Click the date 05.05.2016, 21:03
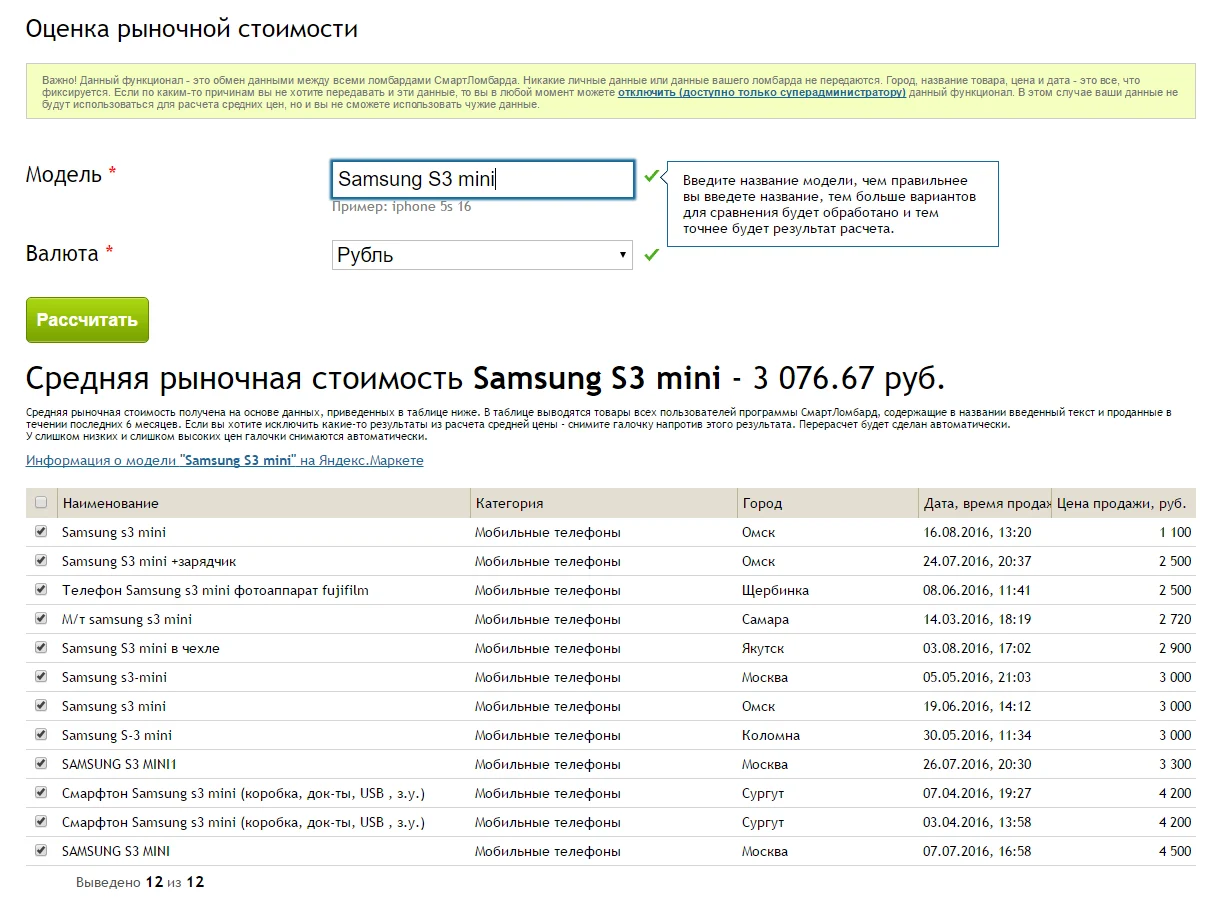1230x905 pixels. click(977, 677)
